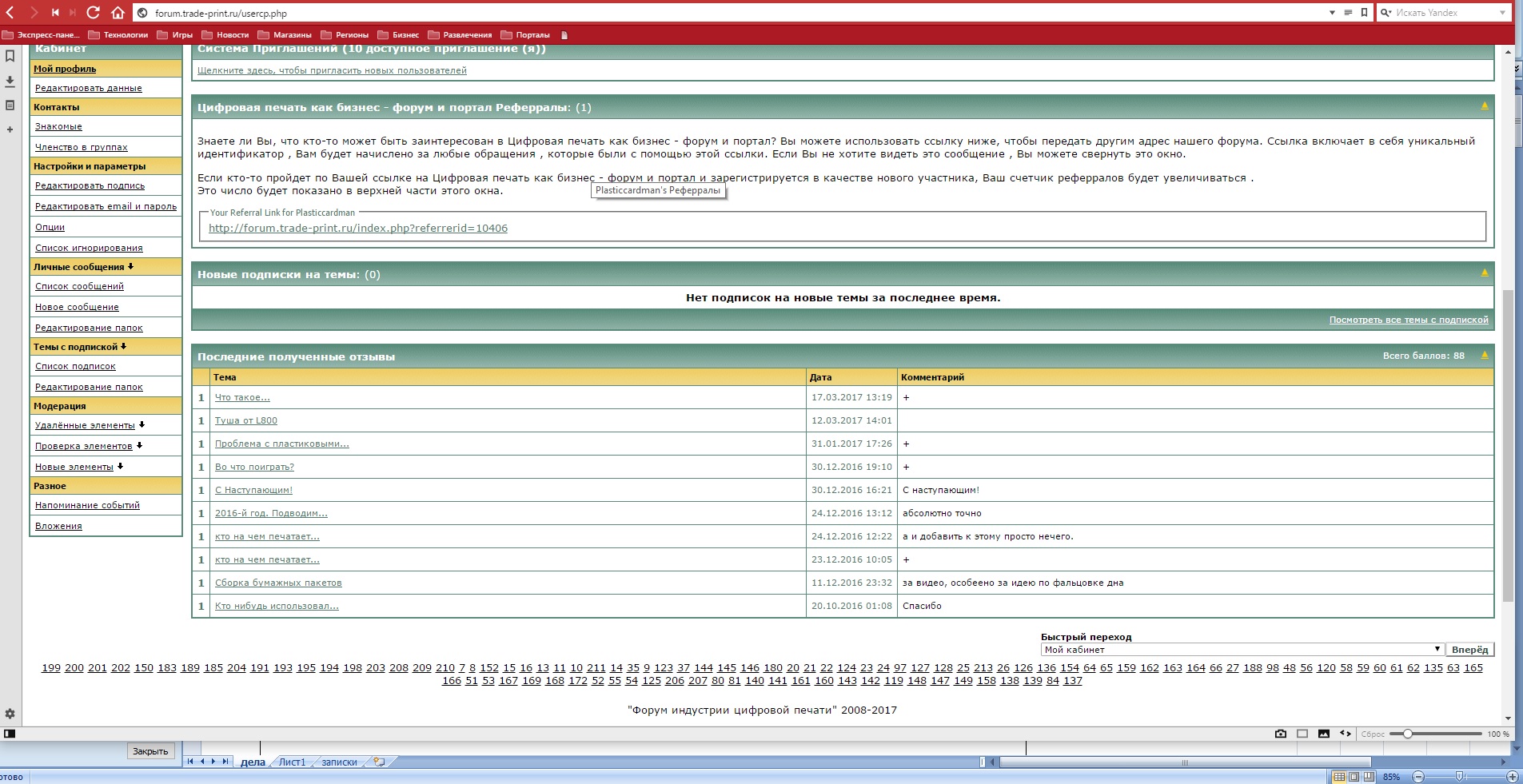The width and height of the screenshot is (1523, 784).
Task: Click the bookmark icon beside address bar
Action: (1364, 13)
